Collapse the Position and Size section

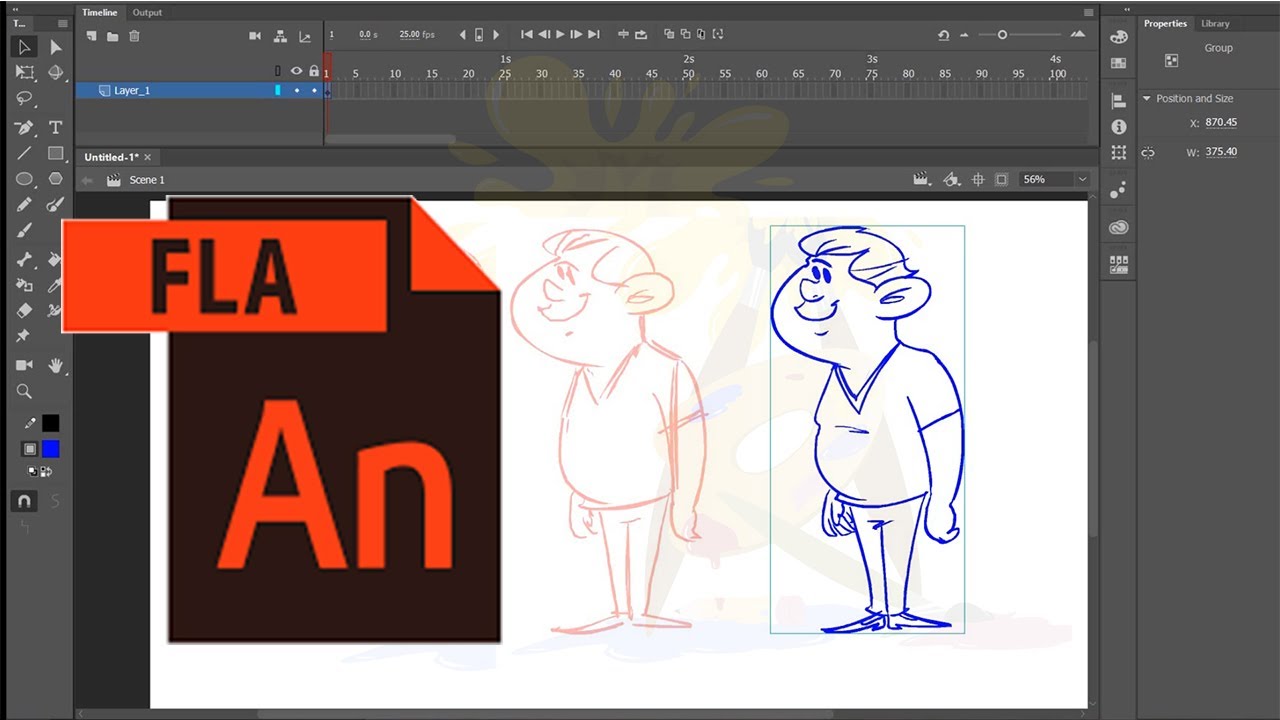[1147, 98]
